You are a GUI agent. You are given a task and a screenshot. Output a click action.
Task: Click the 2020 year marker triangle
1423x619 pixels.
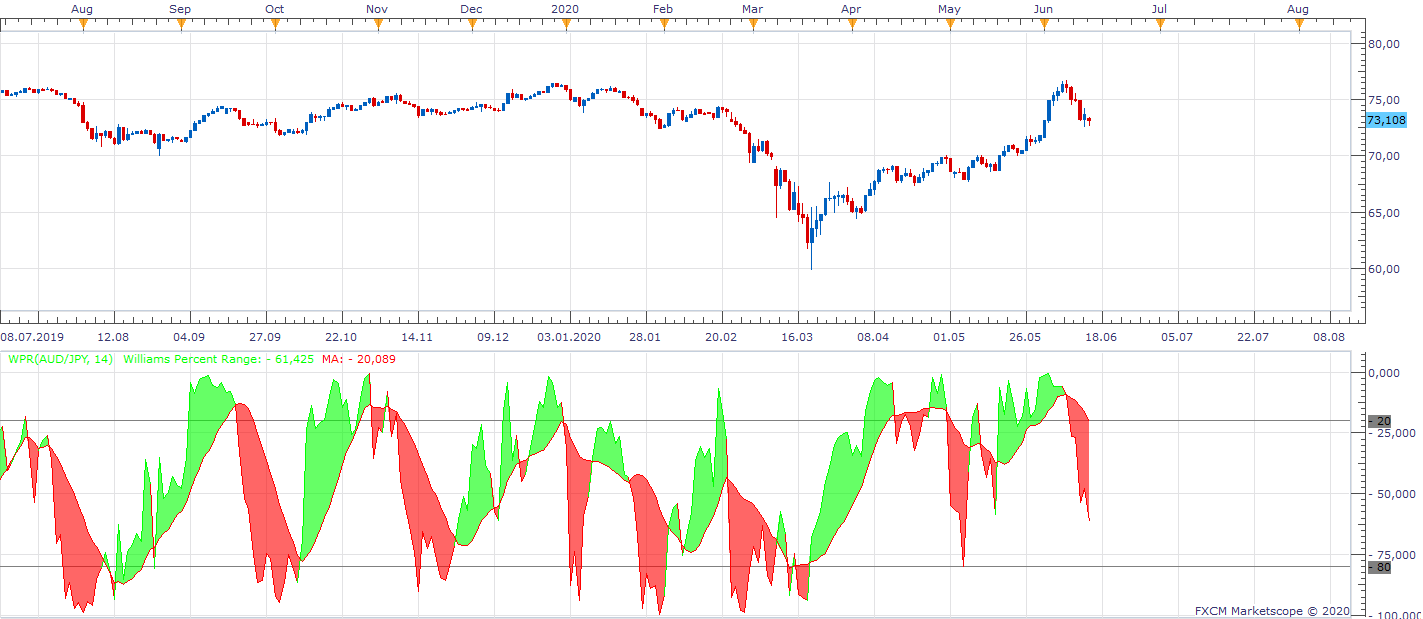tap(568, 25)
